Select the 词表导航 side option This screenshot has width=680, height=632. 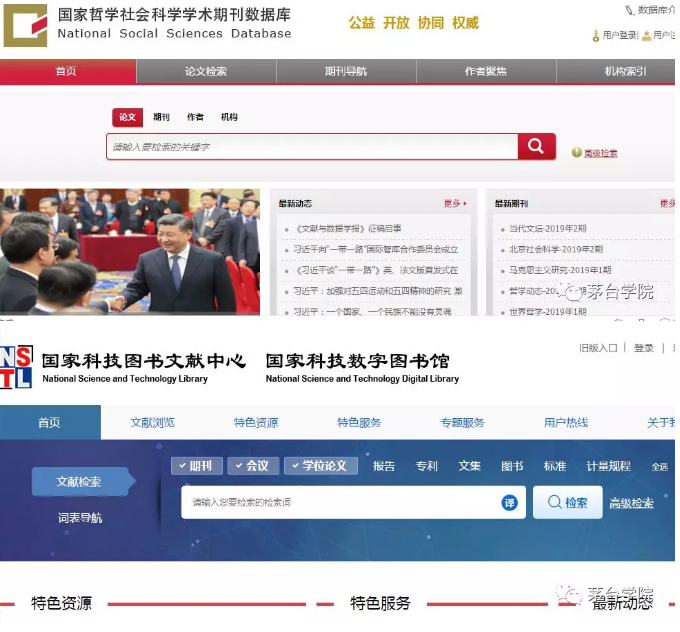[79, 518]
